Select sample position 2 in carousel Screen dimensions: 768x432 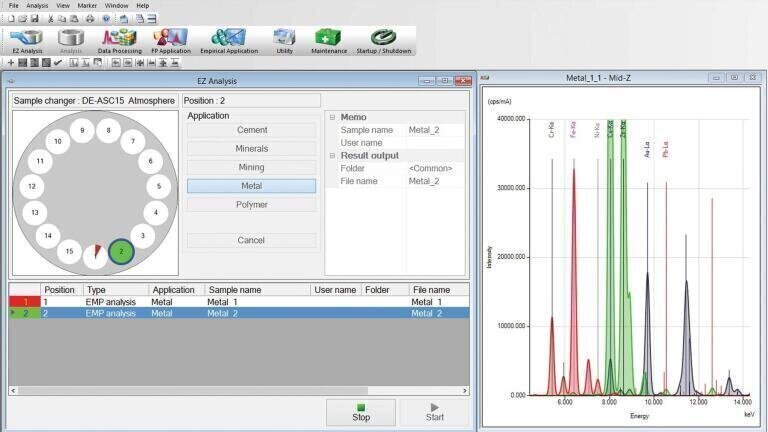click(121, 251)
